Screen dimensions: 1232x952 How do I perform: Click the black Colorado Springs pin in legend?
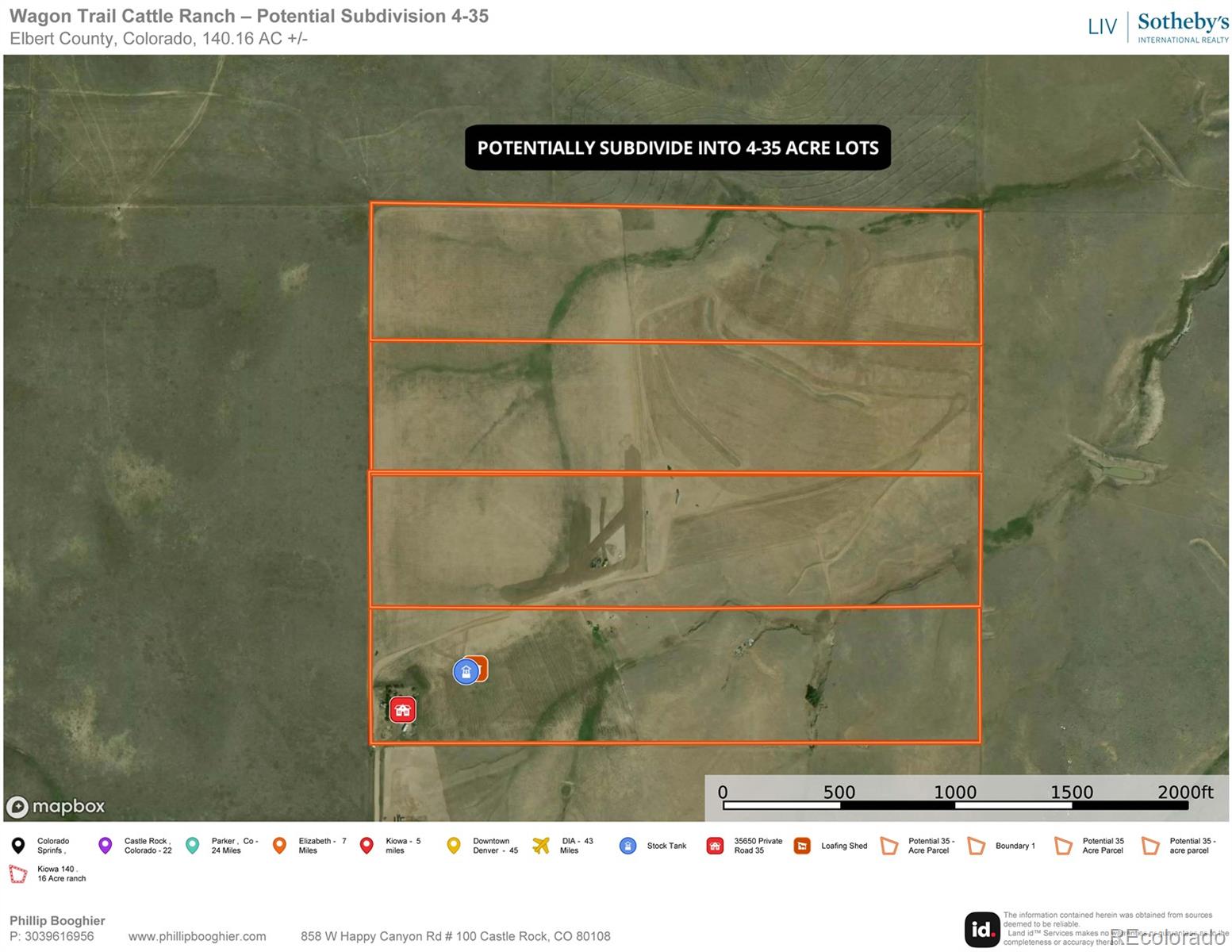[x=18, y=846]
